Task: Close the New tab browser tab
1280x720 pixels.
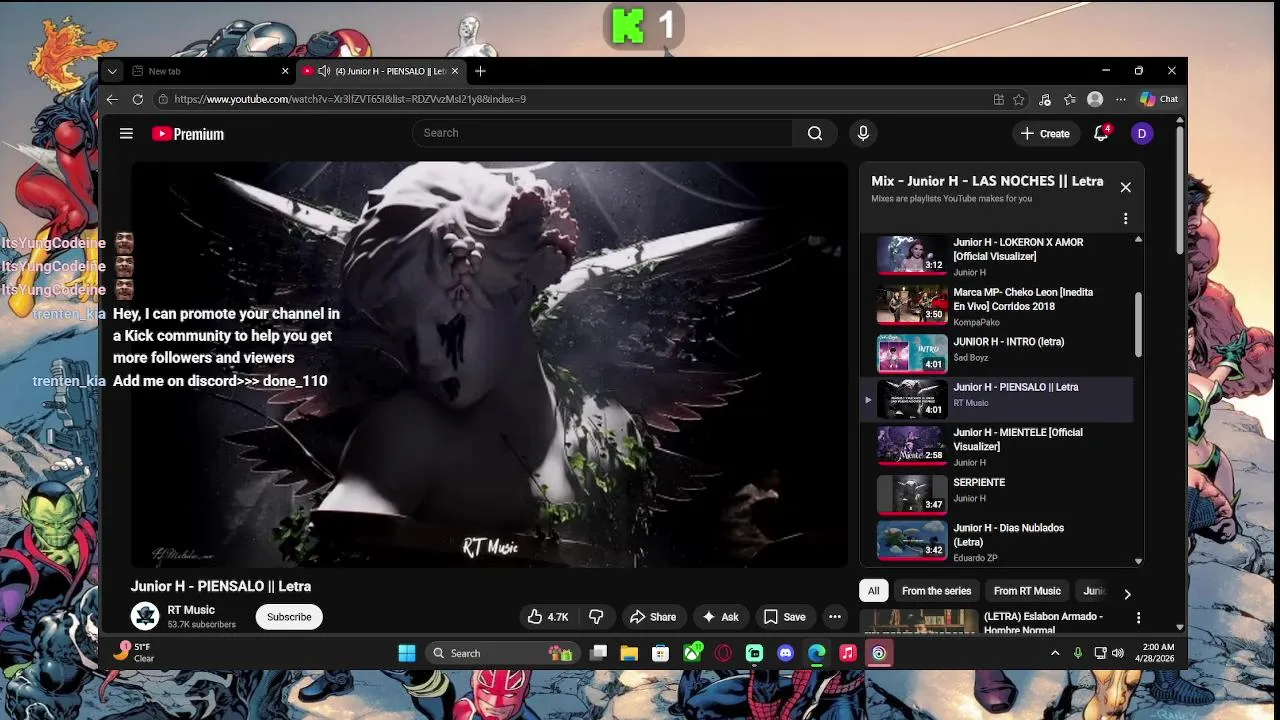Action: (284, 71)
